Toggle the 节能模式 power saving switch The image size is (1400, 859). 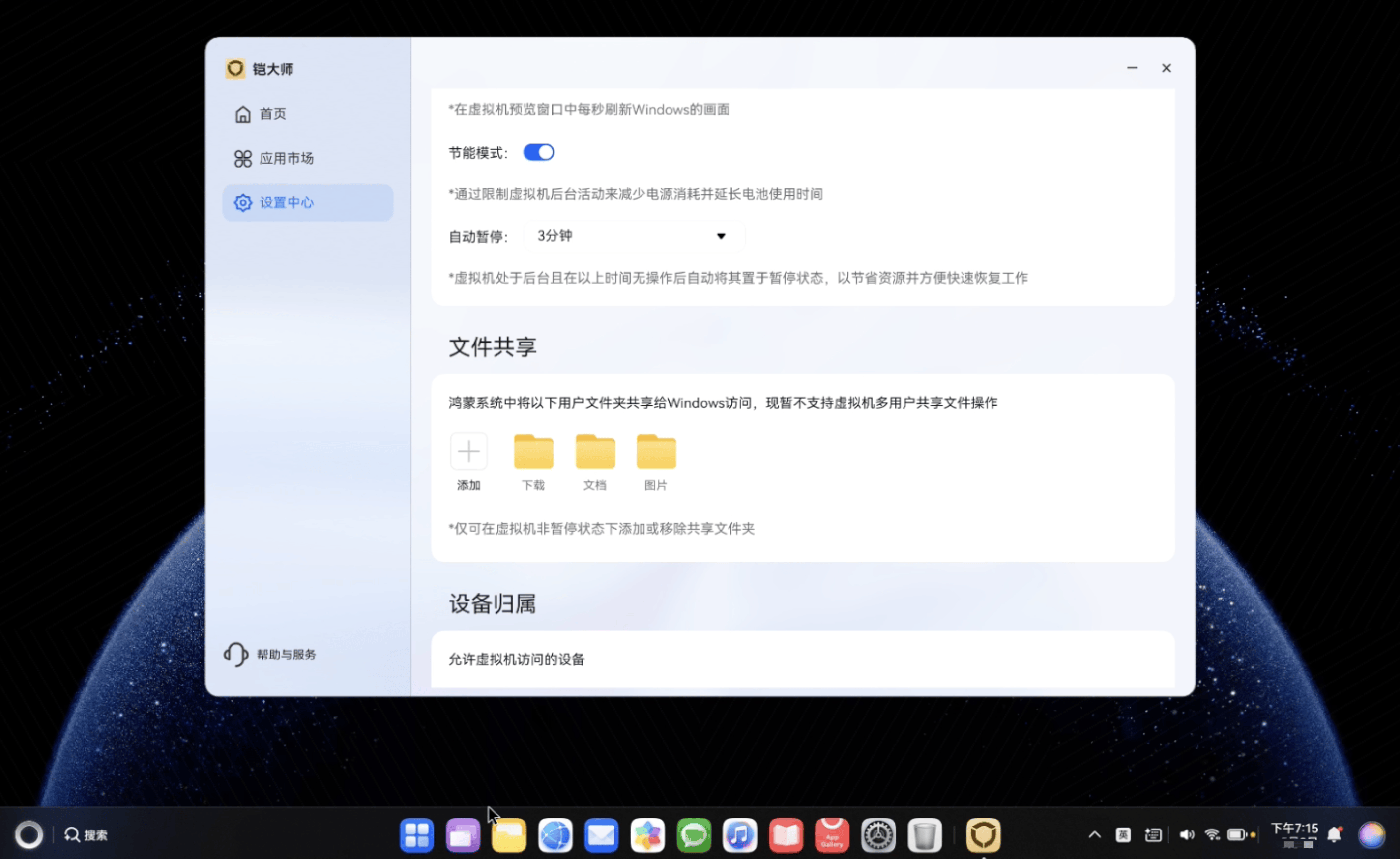[538, 152]
